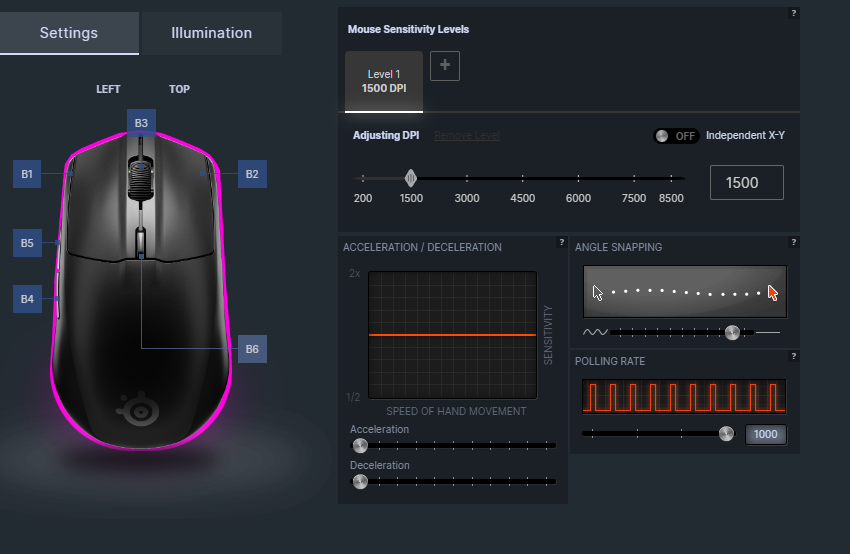
Task: Click the DPI value input field
Action: [x=746, y=183]
